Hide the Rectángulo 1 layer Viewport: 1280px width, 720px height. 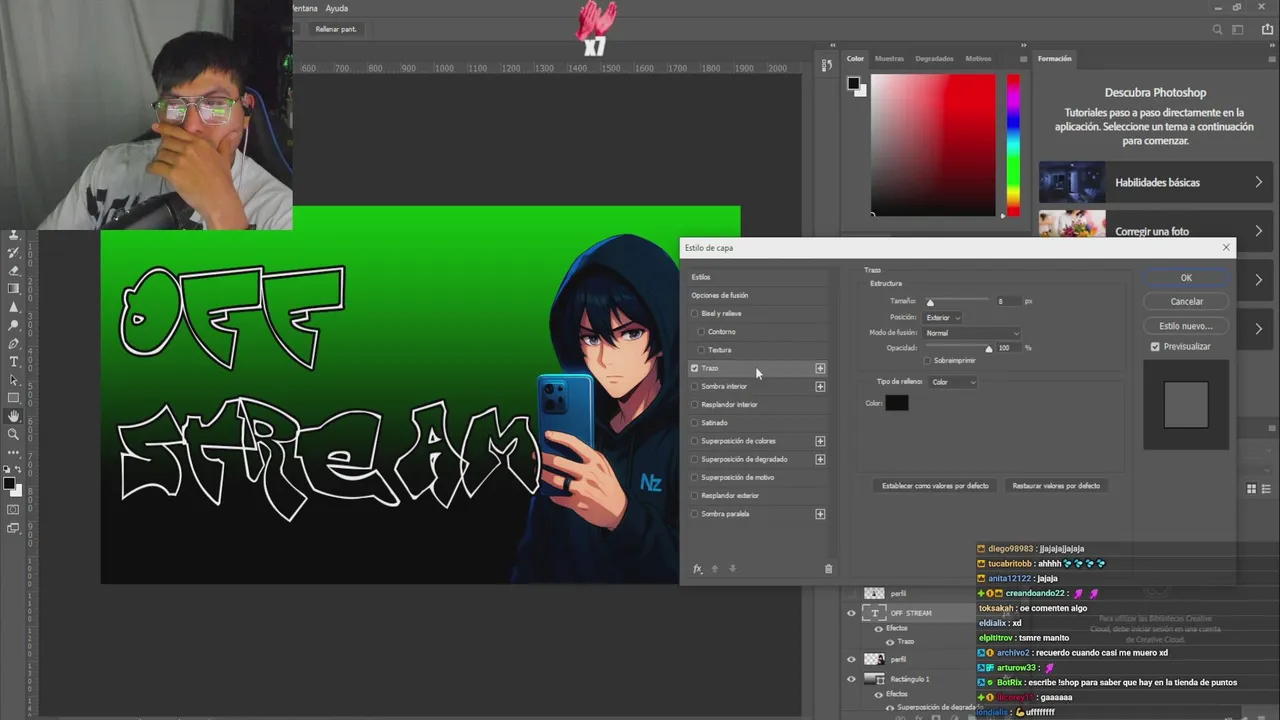point(852,679)
